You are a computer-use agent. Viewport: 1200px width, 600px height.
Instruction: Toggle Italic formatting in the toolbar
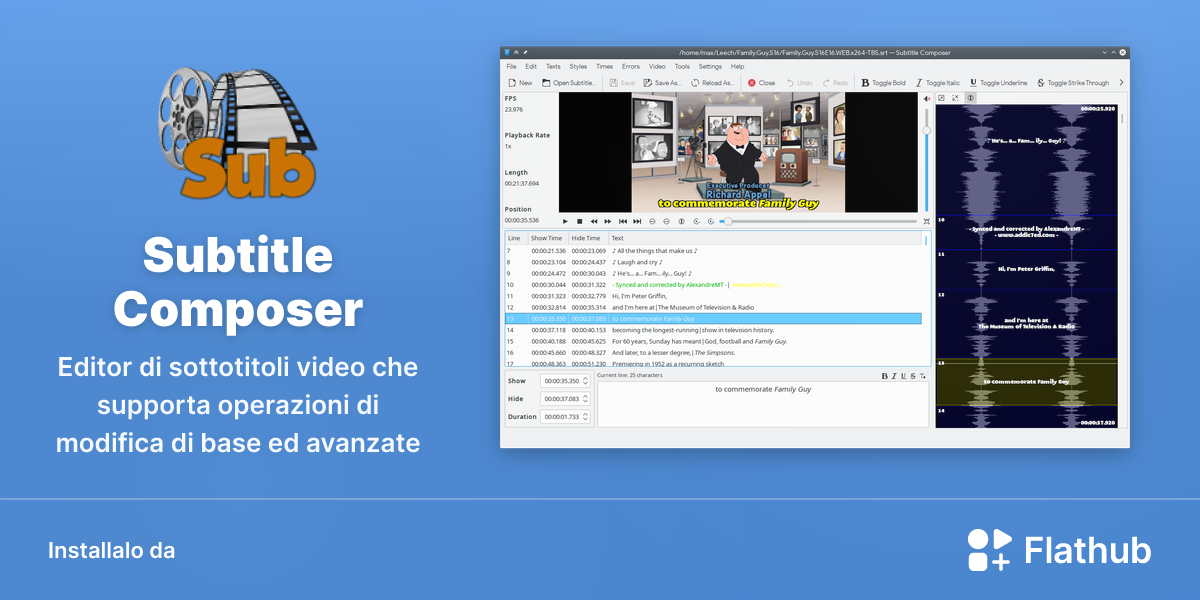937,83
